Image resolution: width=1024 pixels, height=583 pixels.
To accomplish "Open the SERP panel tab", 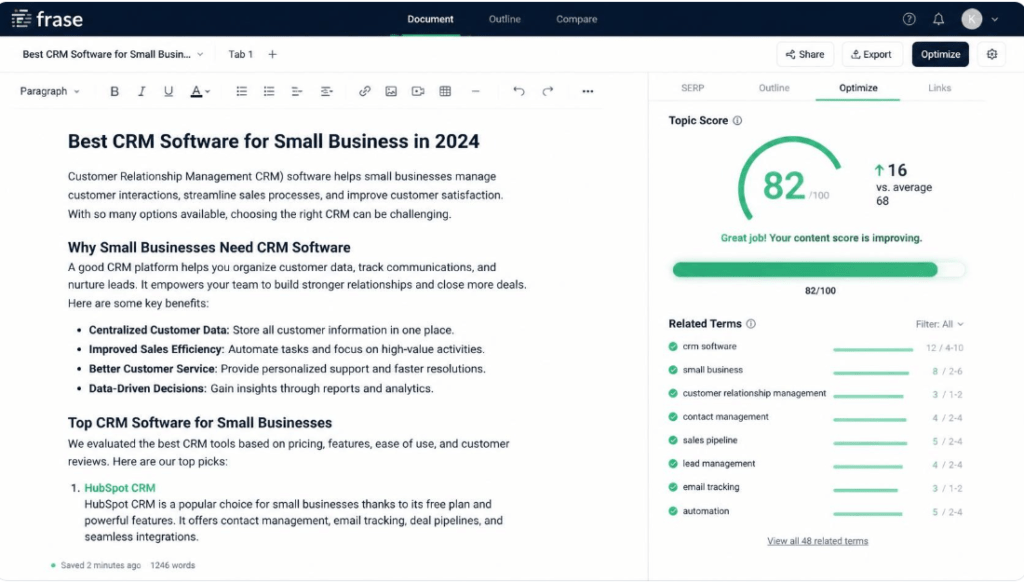I will tap(692, 87).
